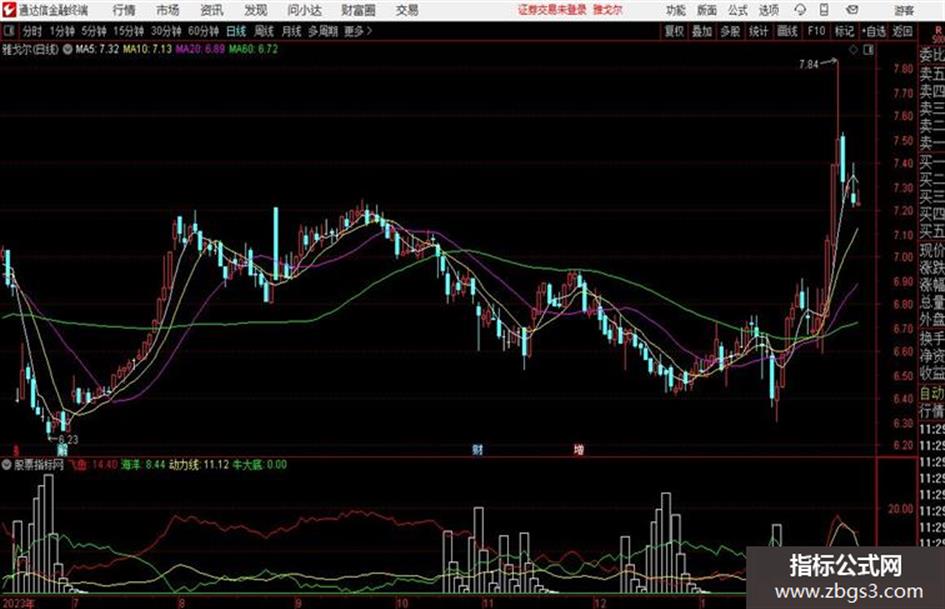The height and width of the screenshot is (609, 945).
Task: Click the 7.00 price axis label
Action: (x=903, y=257)
